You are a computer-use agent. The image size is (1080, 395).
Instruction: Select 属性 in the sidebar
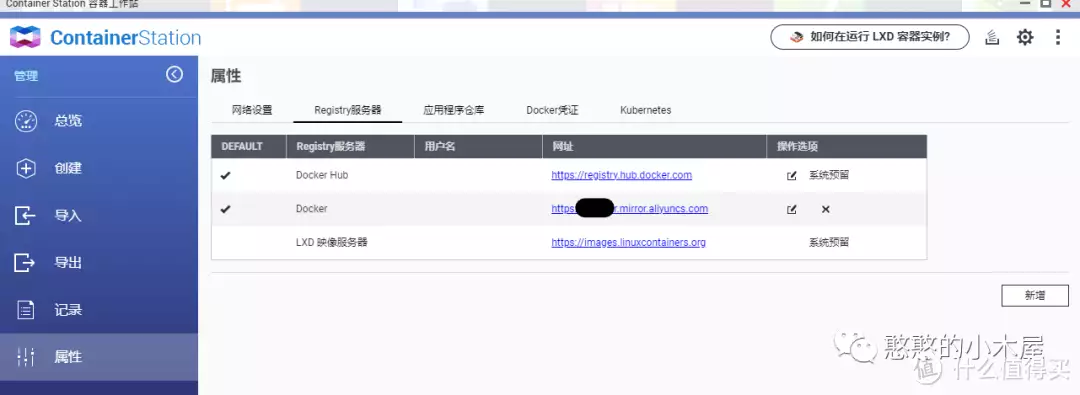tap(99, 357)
